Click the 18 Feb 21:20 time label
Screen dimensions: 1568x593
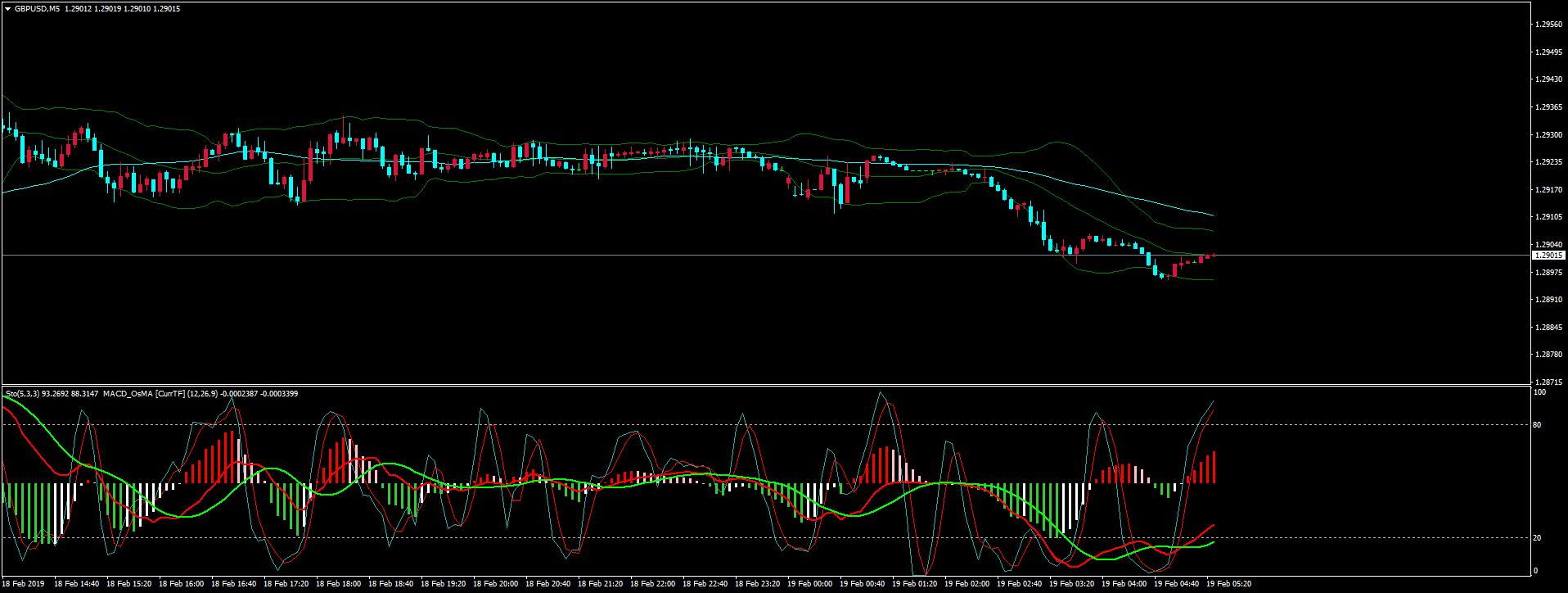tap(600, 585)
